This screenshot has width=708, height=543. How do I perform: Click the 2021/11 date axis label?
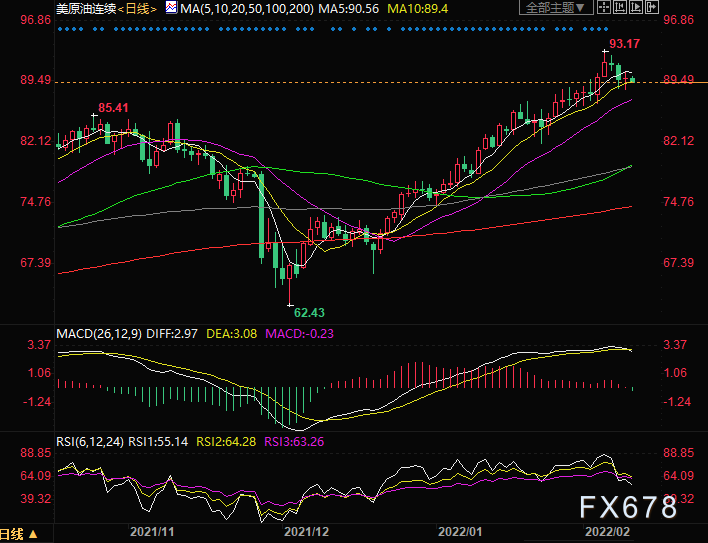point(152,532)
